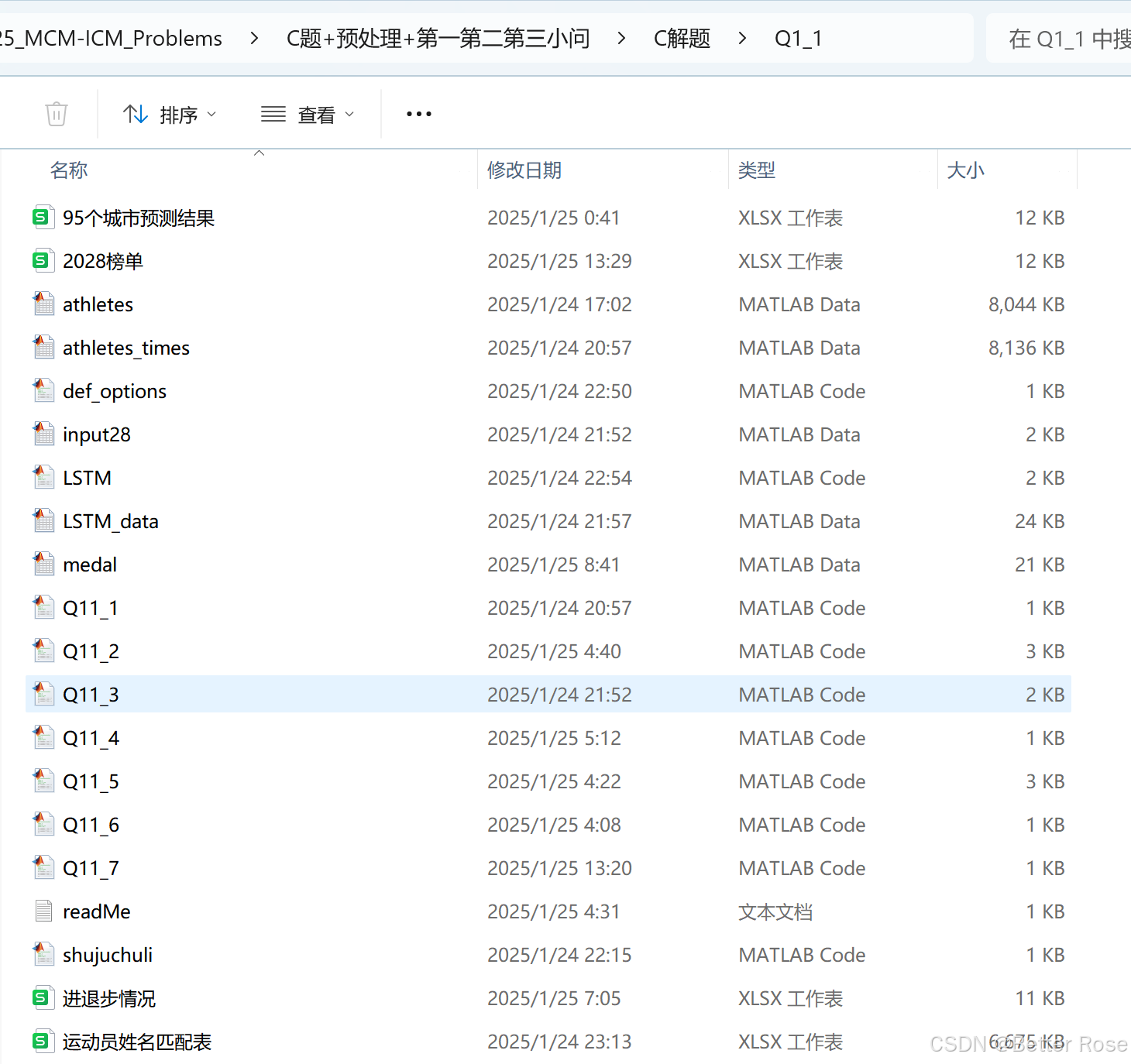Click the file name def_options

click(115, 392)
